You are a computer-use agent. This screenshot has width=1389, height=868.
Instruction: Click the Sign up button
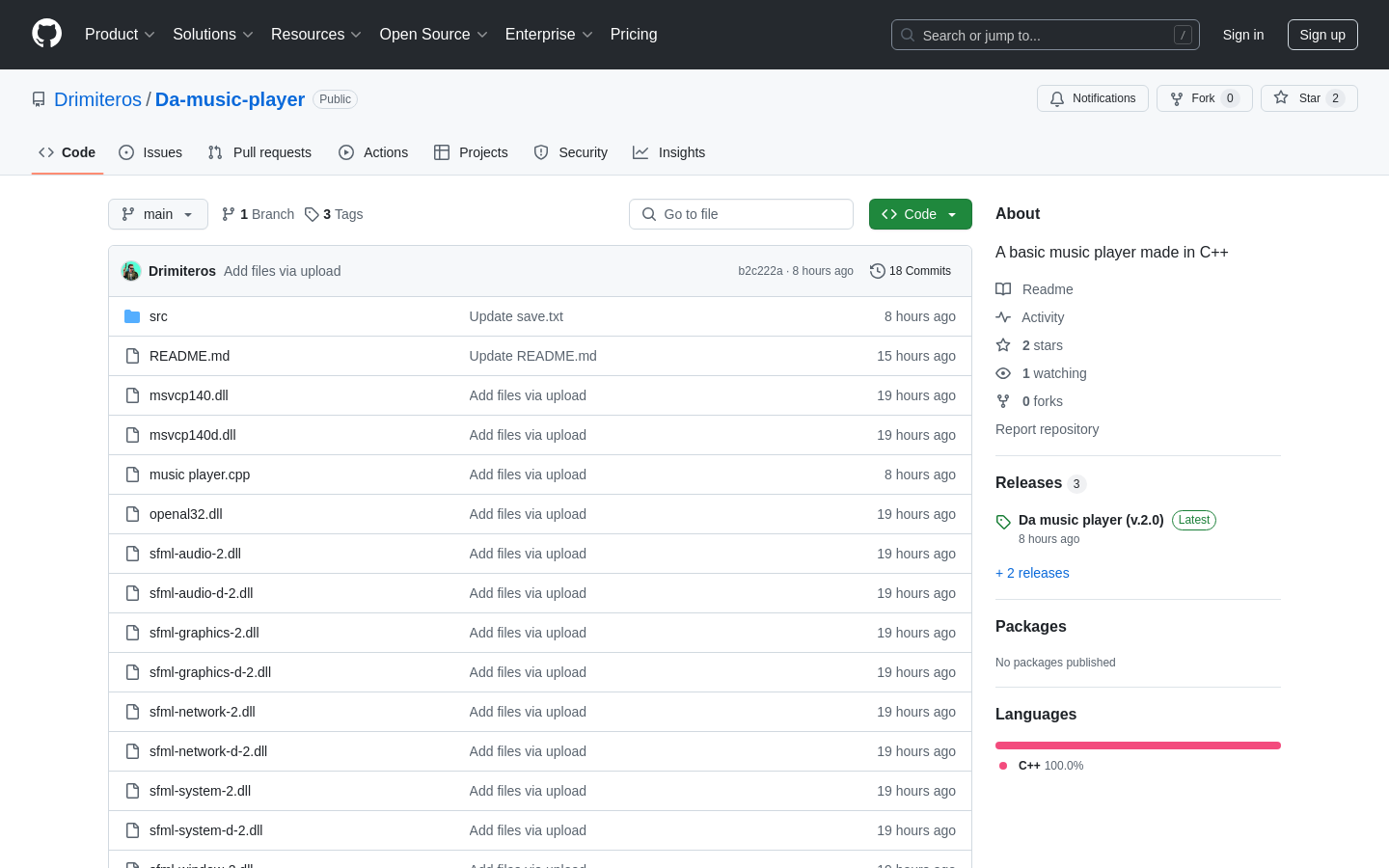pos(1322,35)
